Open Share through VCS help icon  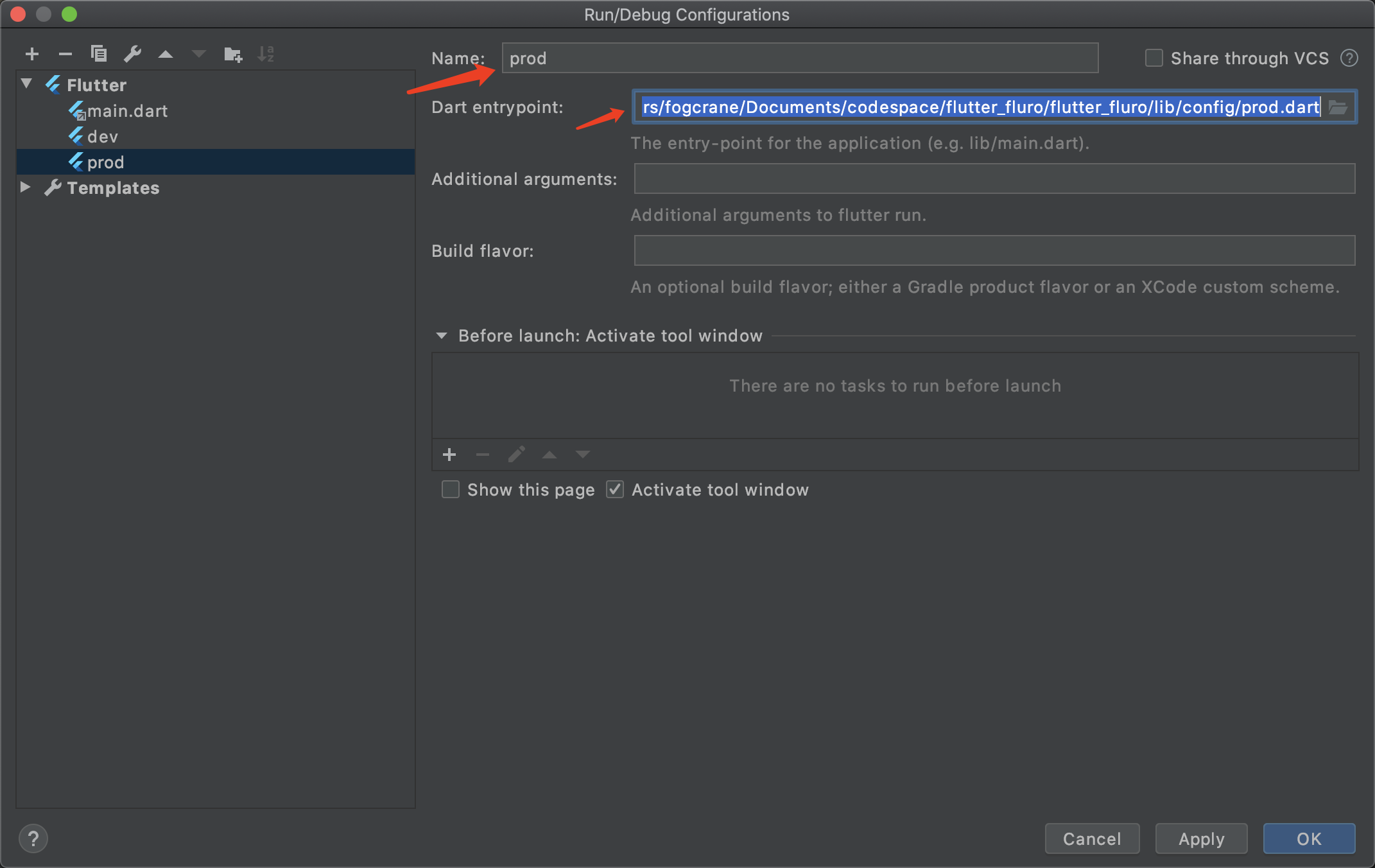(1349, 58)
